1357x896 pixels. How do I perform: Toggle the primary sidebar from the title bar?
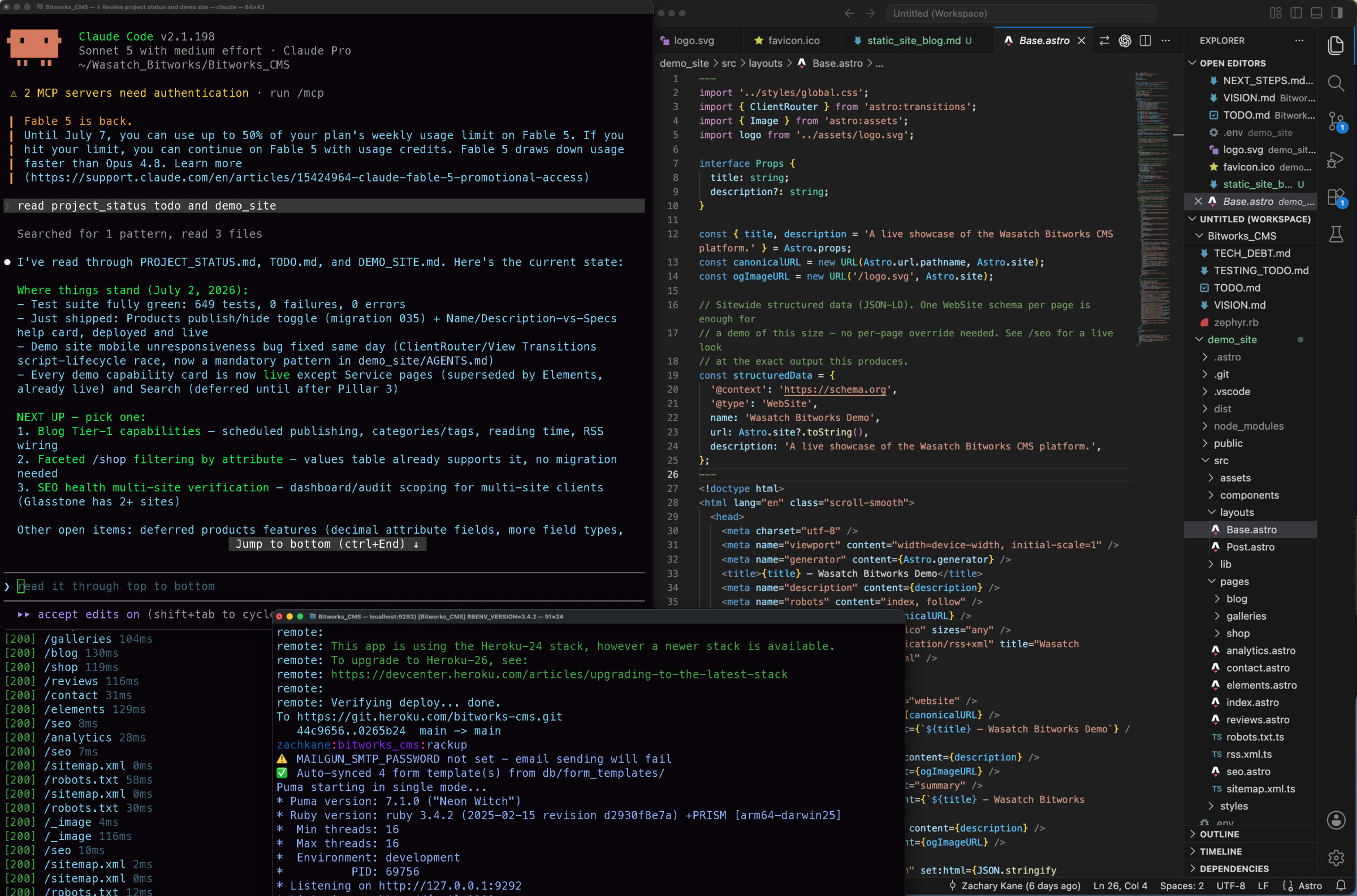[x=1296, y=13]
